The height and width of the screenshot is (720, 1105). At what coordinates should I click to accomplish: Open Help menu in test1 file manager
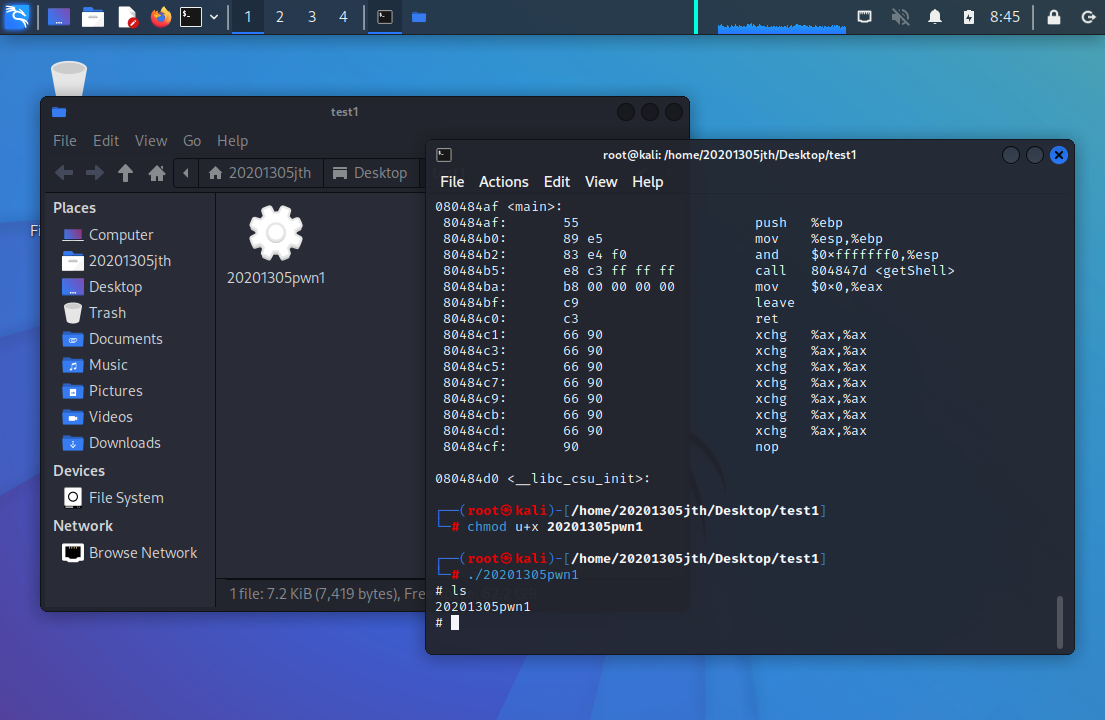(232, 141)
